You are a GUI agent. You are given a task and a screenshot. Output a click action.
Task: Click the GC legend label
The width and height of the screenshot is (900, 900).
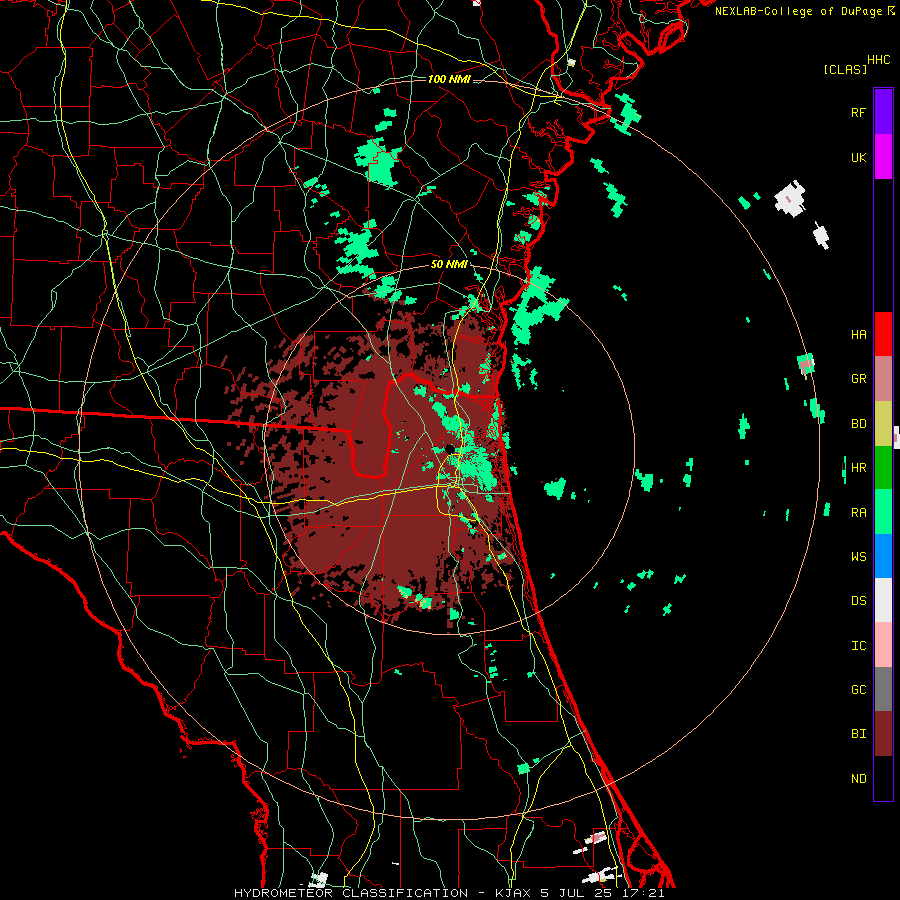(859, 689)
